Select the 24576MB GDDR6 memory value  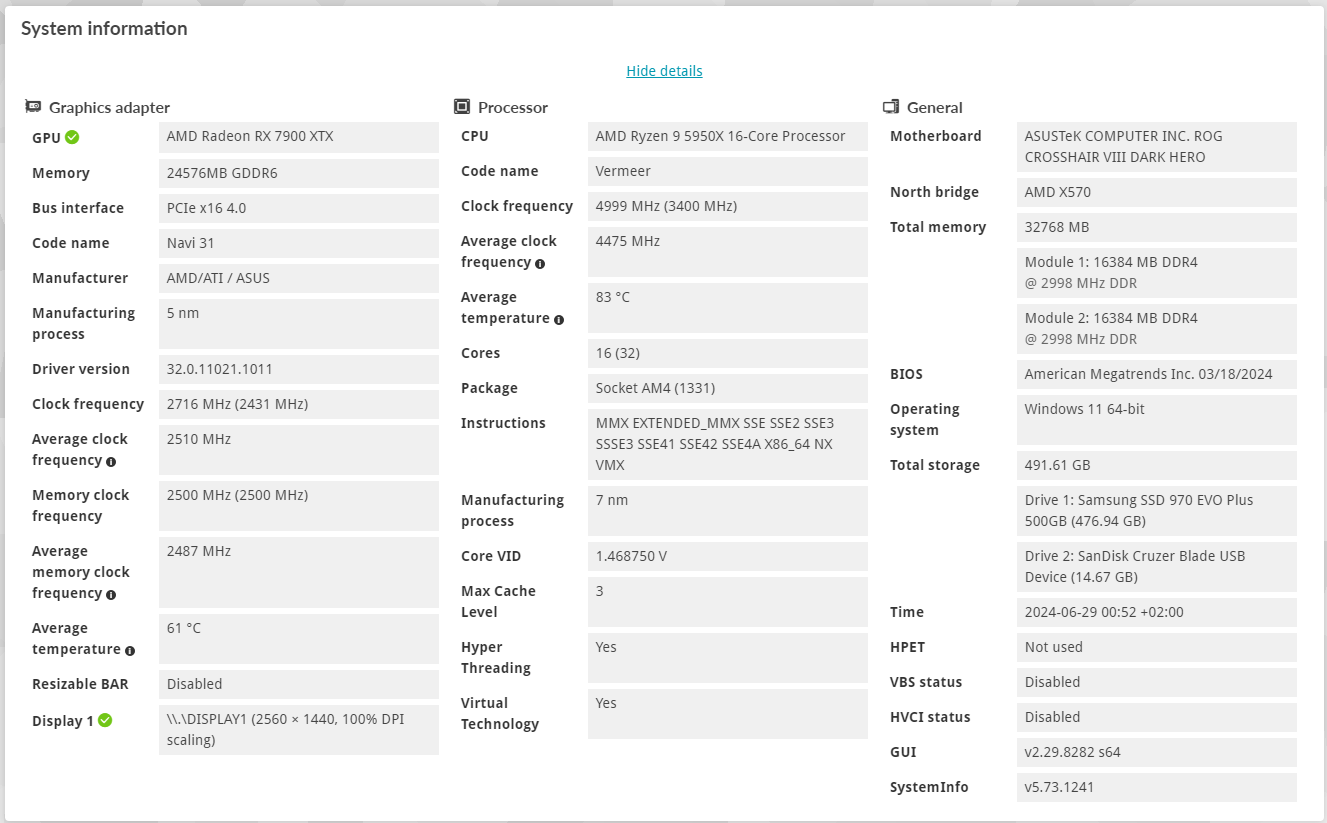click(x=299, y=173)
